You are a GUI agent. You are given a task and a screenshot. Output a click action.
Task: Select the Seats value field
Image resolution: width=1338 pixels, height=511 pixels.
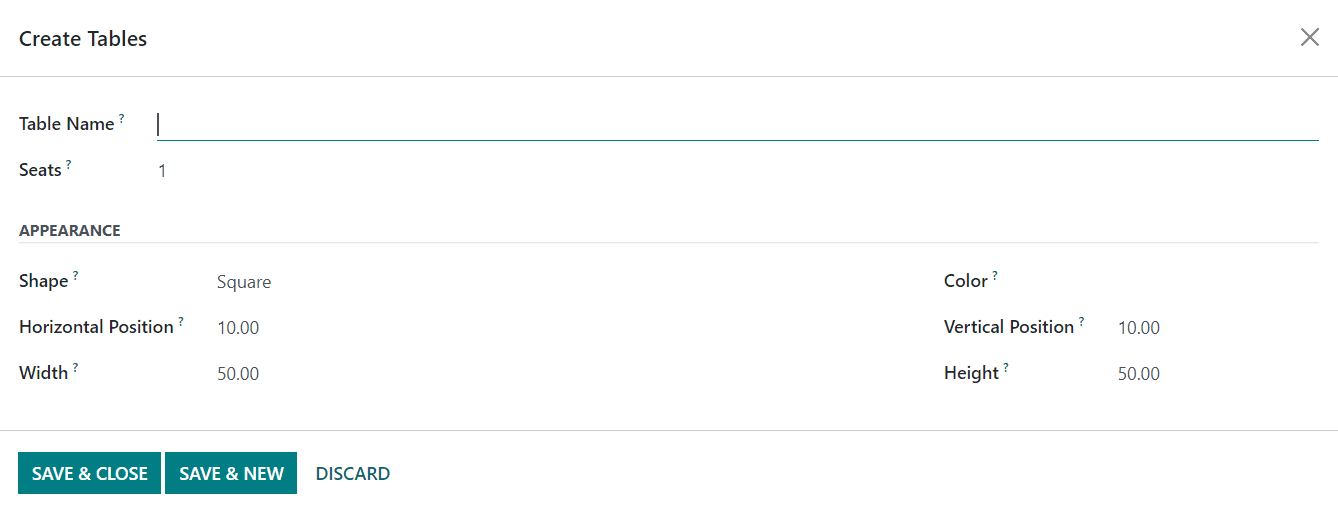pyautogui.click(x=738, y=171)
